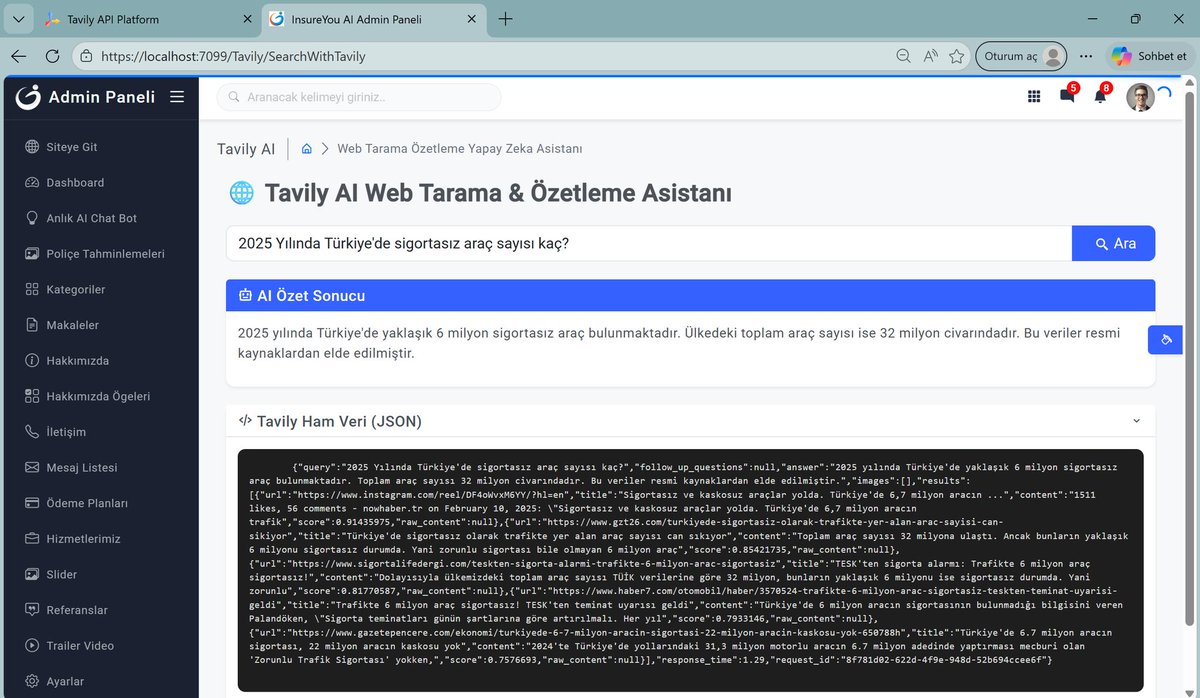Toggle the sidebar hamburger menu
The width and height of the screenshot is (1200, 698).
[177, 97]
